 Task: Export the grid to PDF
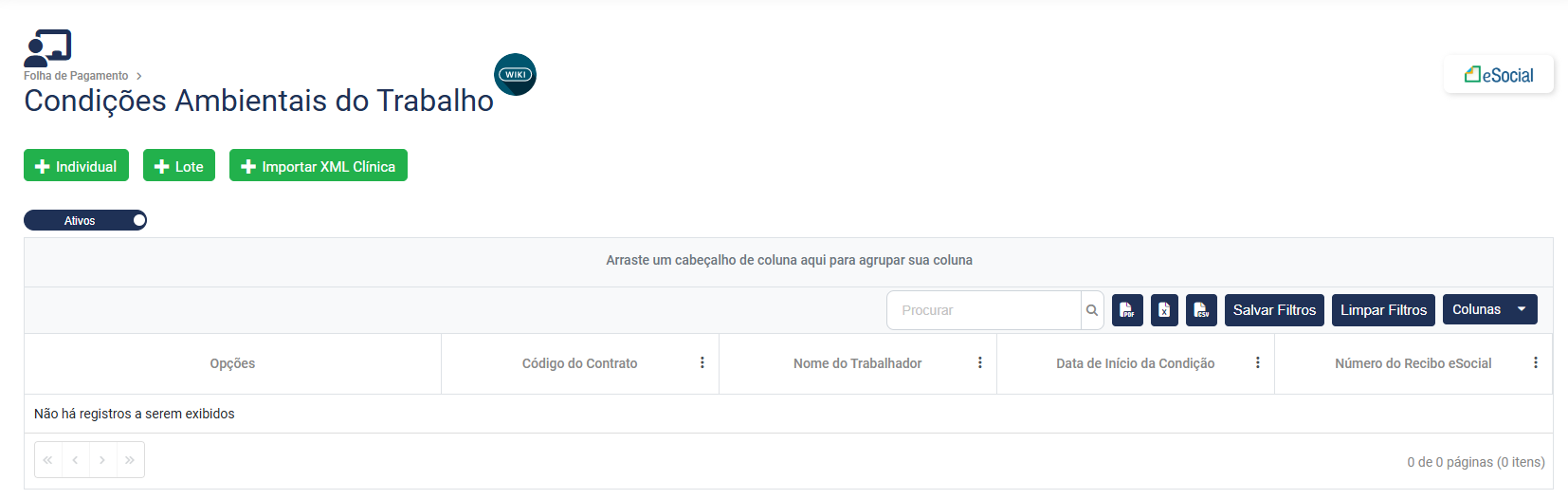(x=1127, y=310)
